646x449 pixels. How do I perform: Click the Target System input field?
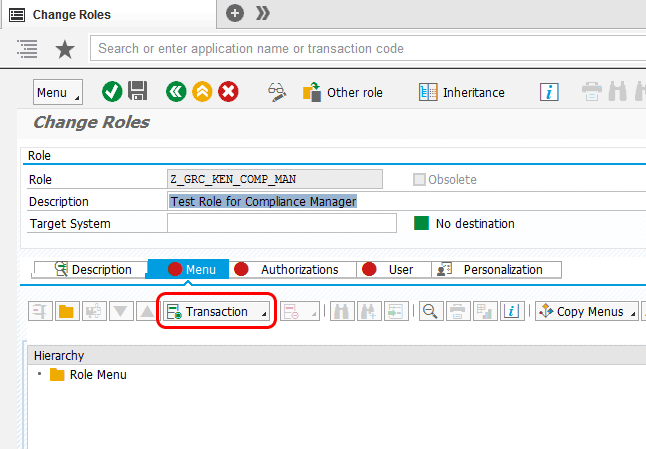pyautogui.click(x=282, y=223)
